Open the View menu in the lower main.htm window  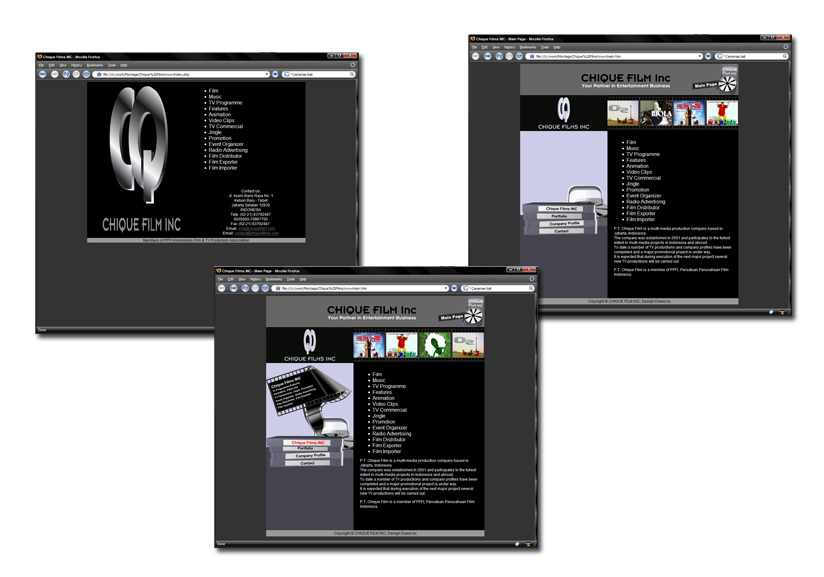242,279
